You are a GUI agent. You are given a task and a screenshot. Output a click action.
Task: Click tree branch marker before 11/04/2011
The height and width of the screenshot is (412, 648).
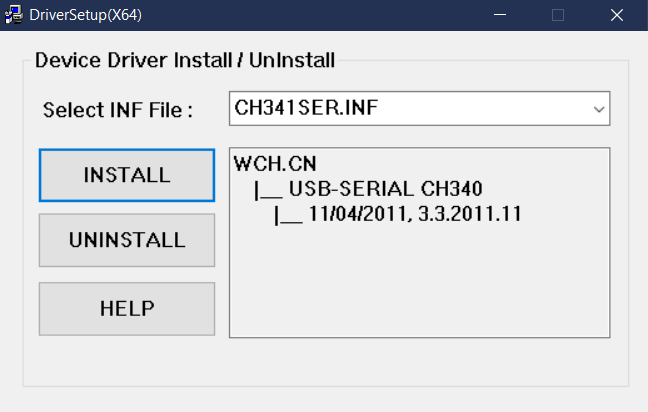point(288,216)
